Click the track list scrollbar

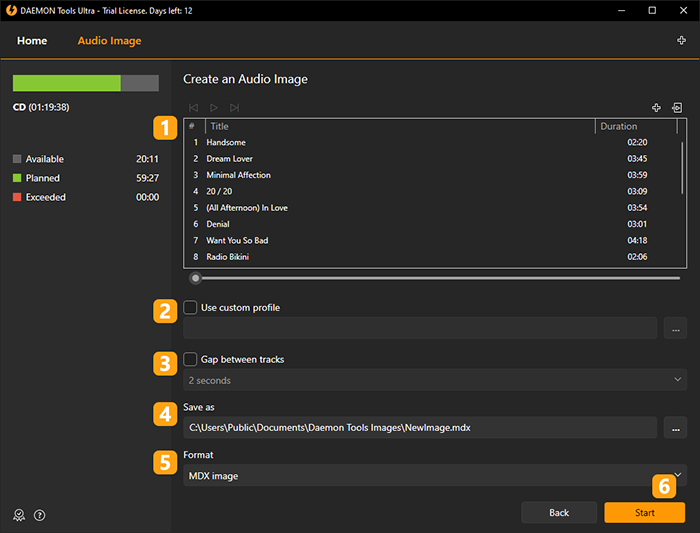pos(682,167)
